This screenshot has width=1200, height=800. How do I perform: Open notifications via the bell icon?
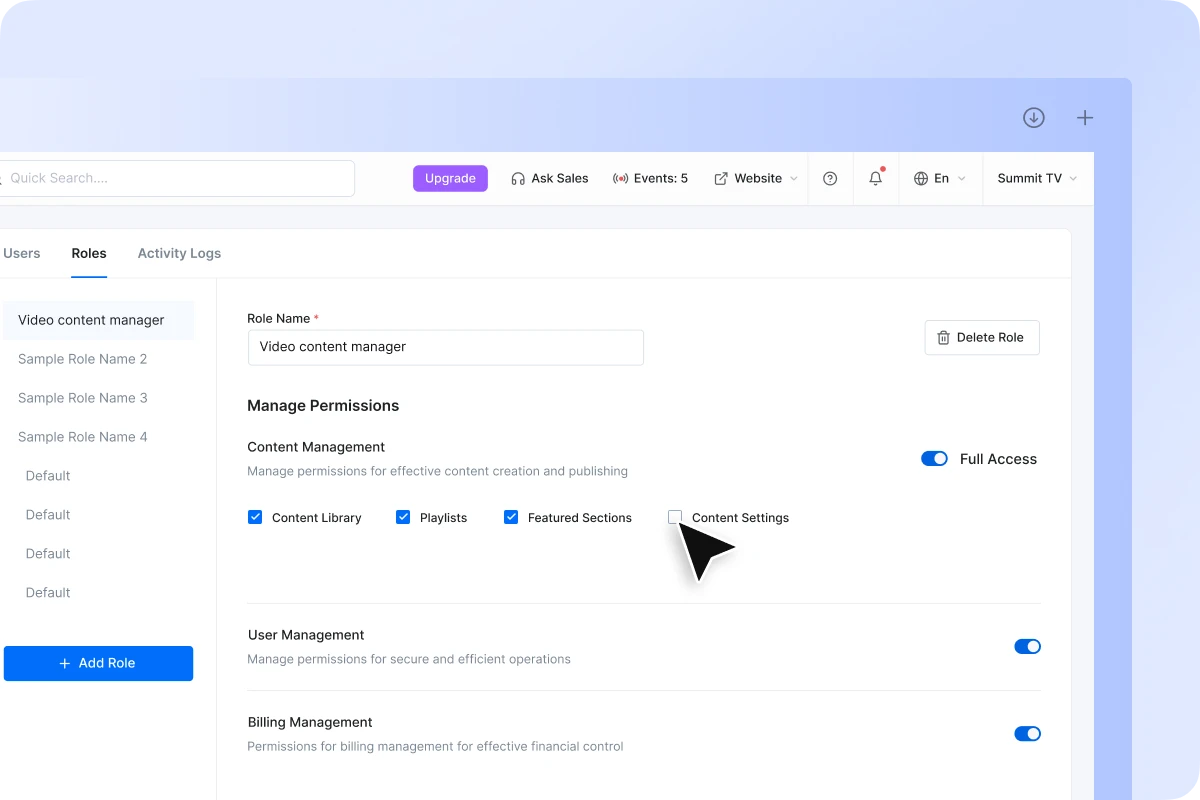[x=875, y=178]
